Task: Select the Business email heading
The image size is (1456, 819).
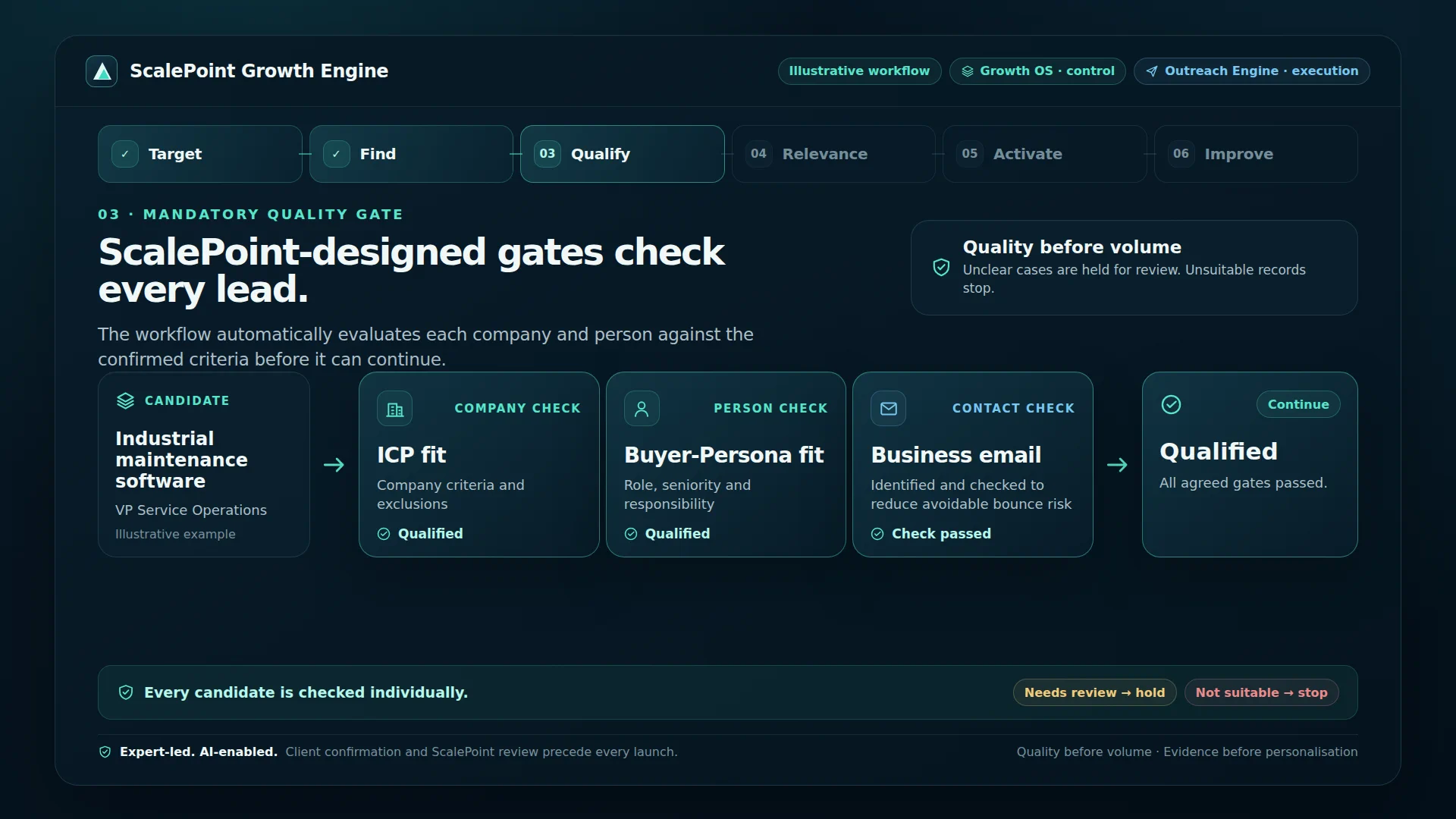Action: 955,455
